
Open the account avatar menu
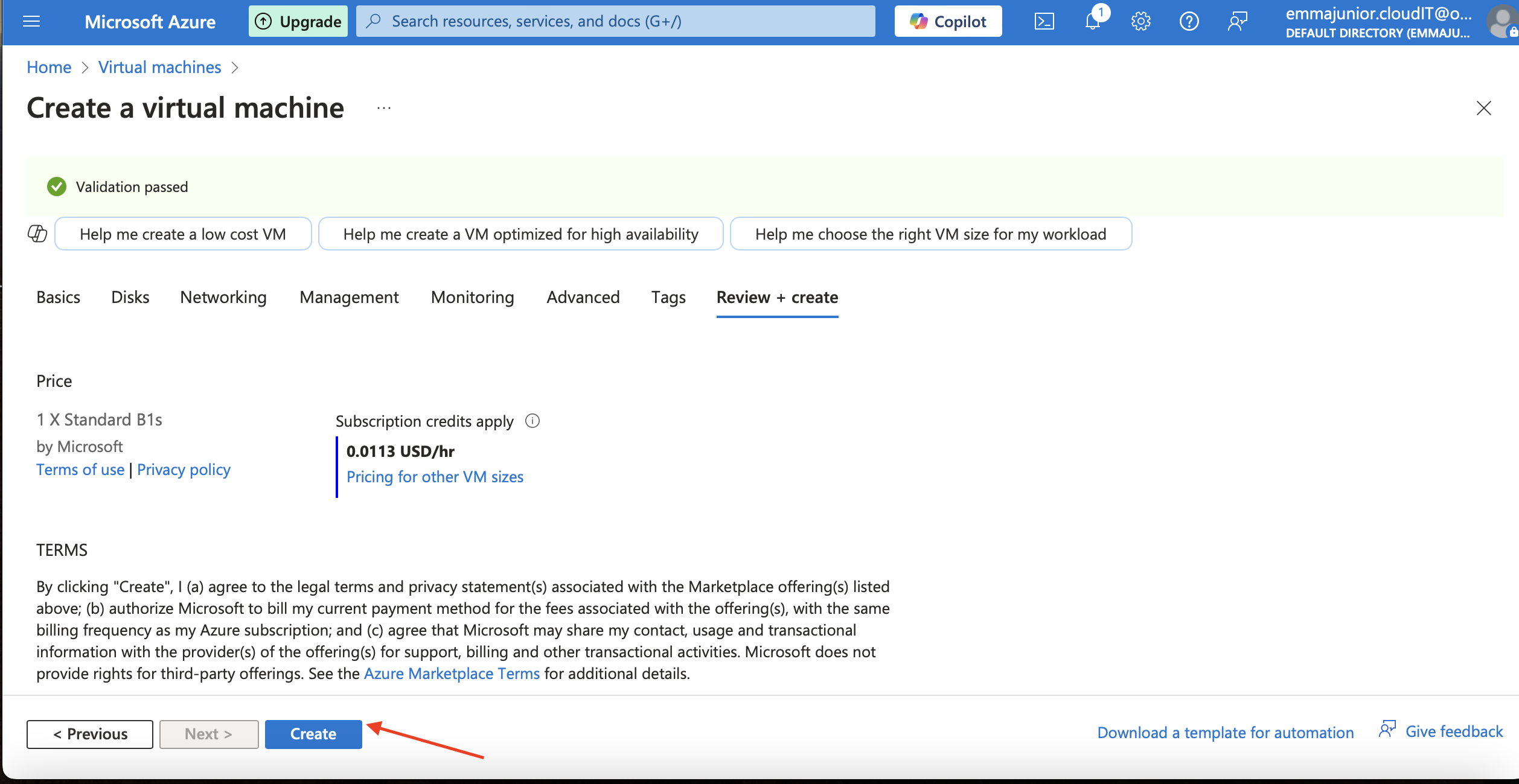pos(1502,22)
